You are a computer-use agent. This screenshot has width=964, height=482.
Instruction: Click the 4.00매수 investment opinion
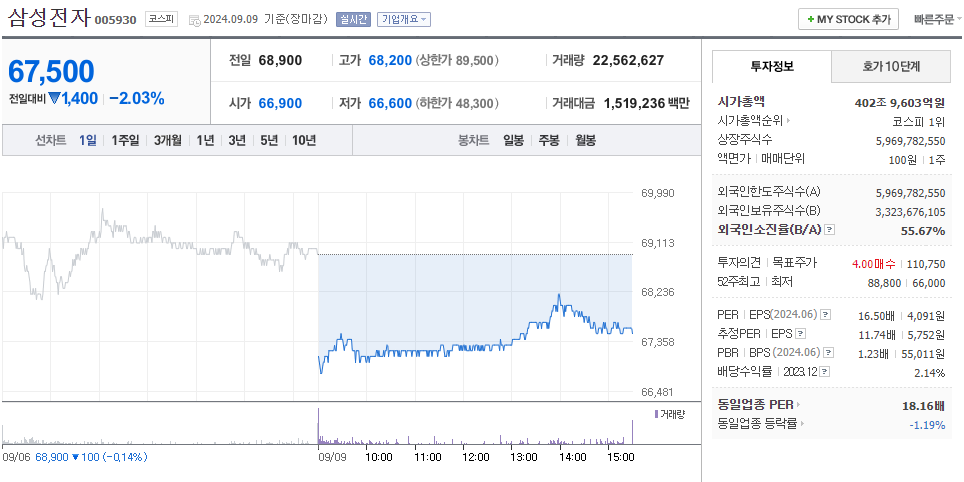[874, 264]
